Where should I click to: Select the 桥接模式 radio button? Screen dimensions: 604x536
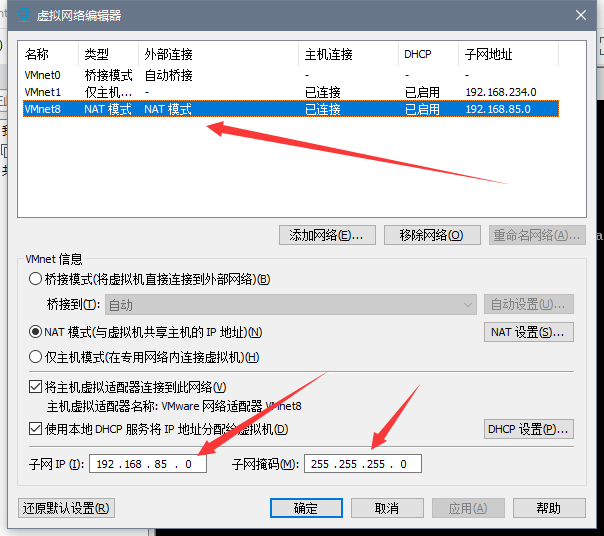35,279
